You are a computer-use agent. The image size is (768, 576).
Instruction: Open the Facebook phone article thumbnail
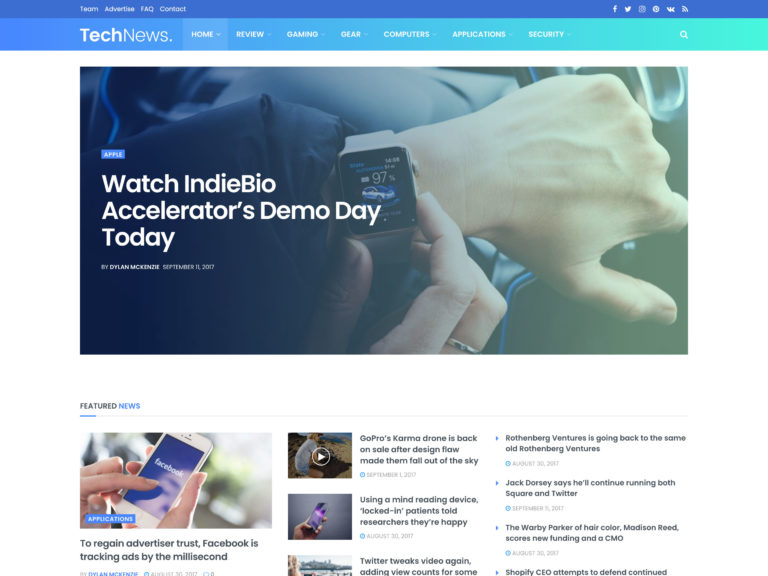tap(176, 480)
